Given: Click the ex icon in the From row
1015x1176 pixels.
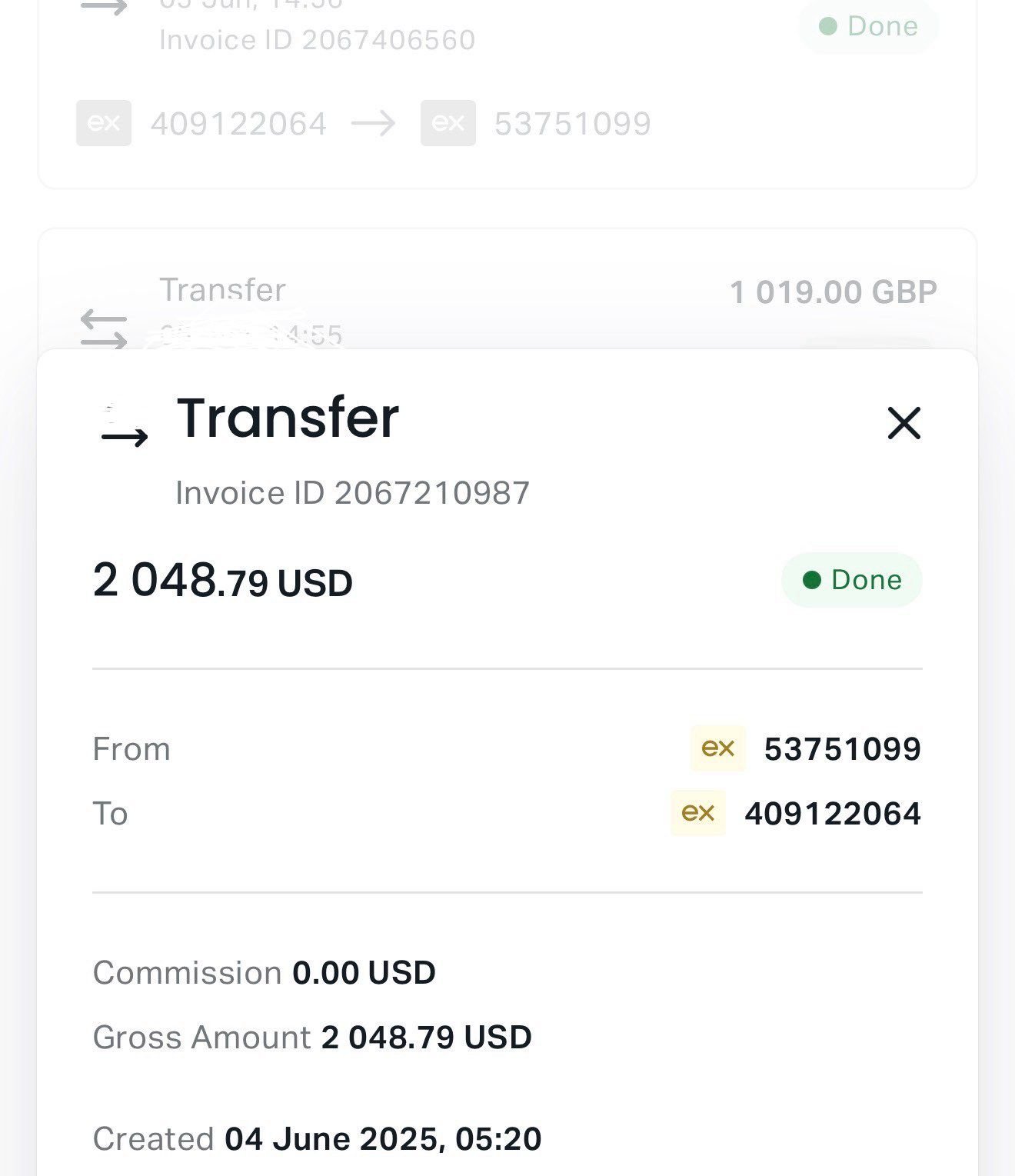Looking at the screenshot, I should (x=718, y=748).
